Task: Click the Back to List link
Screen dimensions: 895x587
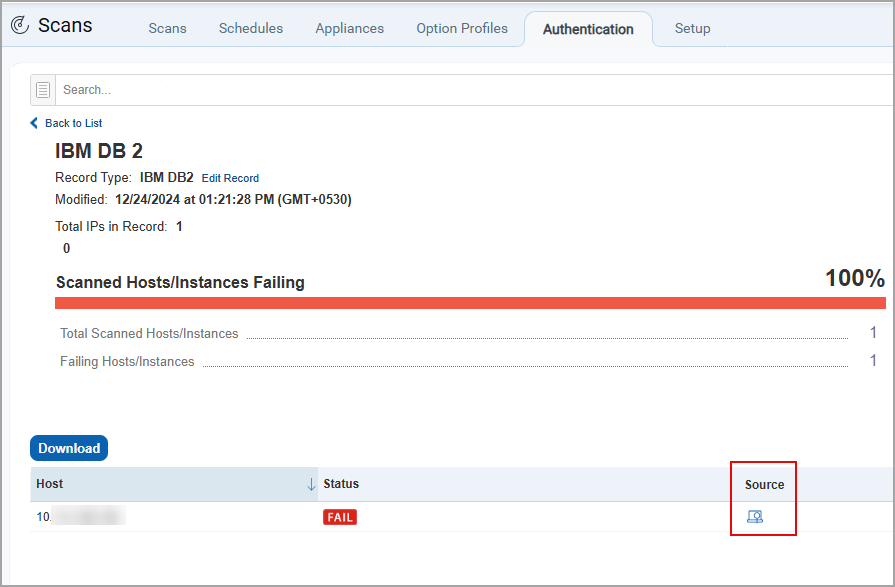Action: point(72,123)
